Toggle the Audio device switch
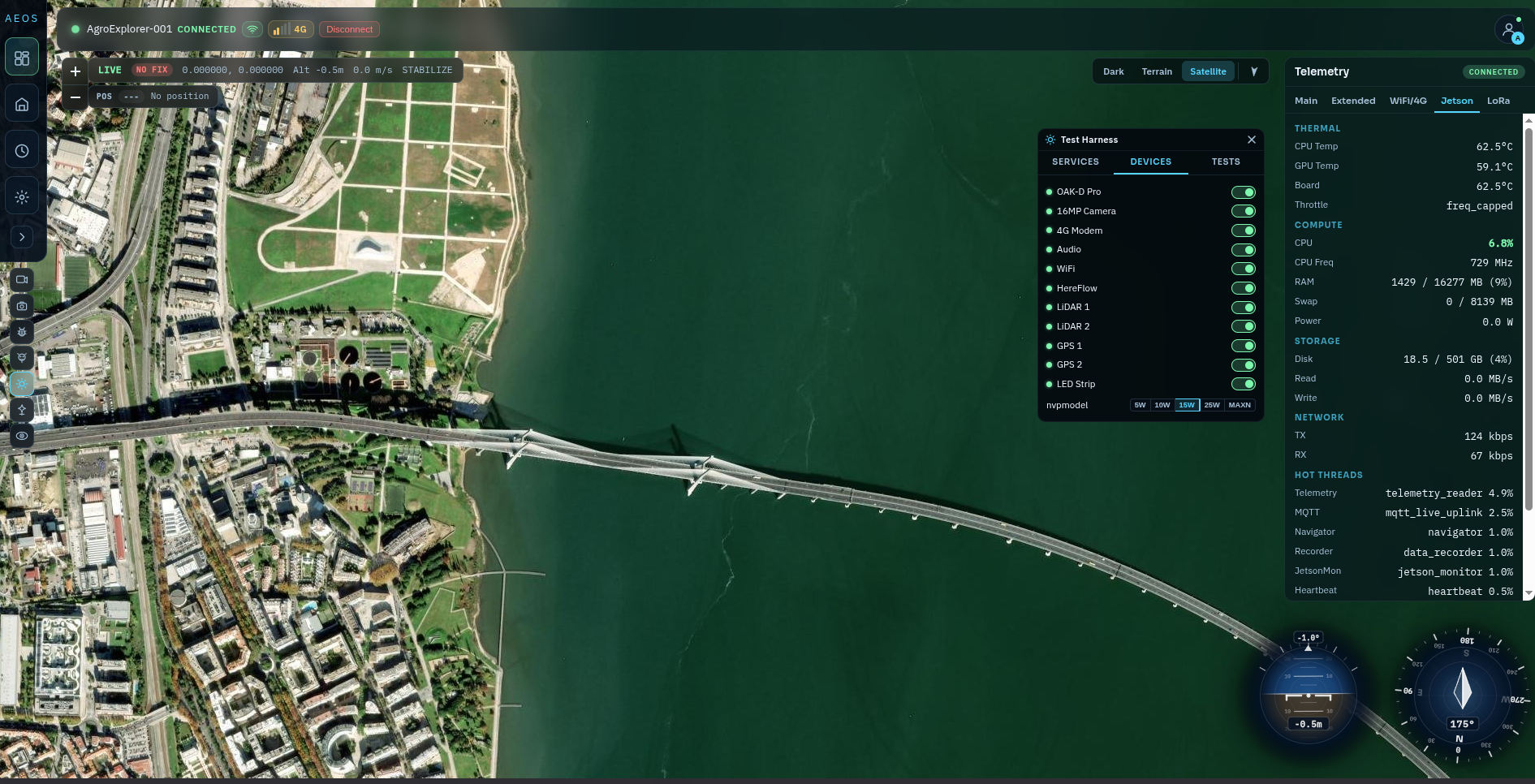The width and height of the screenshot is (1535, 784). tap(1244, 250)
